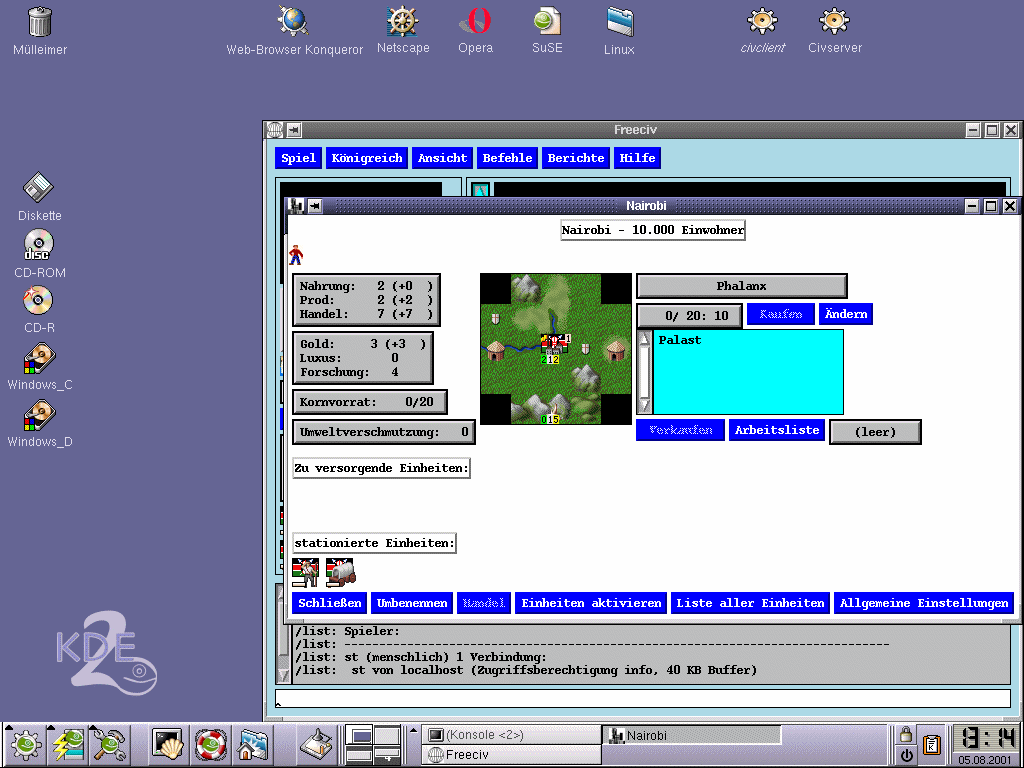Click down arrow of improvements list scrollbar
The image size is (1024, 768).
[645, 406]
